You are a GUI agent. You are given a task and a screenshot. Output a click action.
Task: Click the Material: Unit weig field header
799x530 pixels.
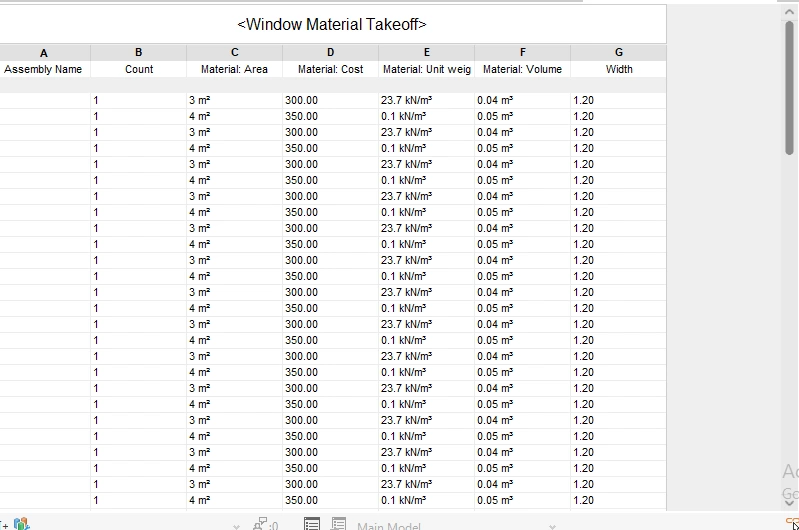tap(427, 69)
